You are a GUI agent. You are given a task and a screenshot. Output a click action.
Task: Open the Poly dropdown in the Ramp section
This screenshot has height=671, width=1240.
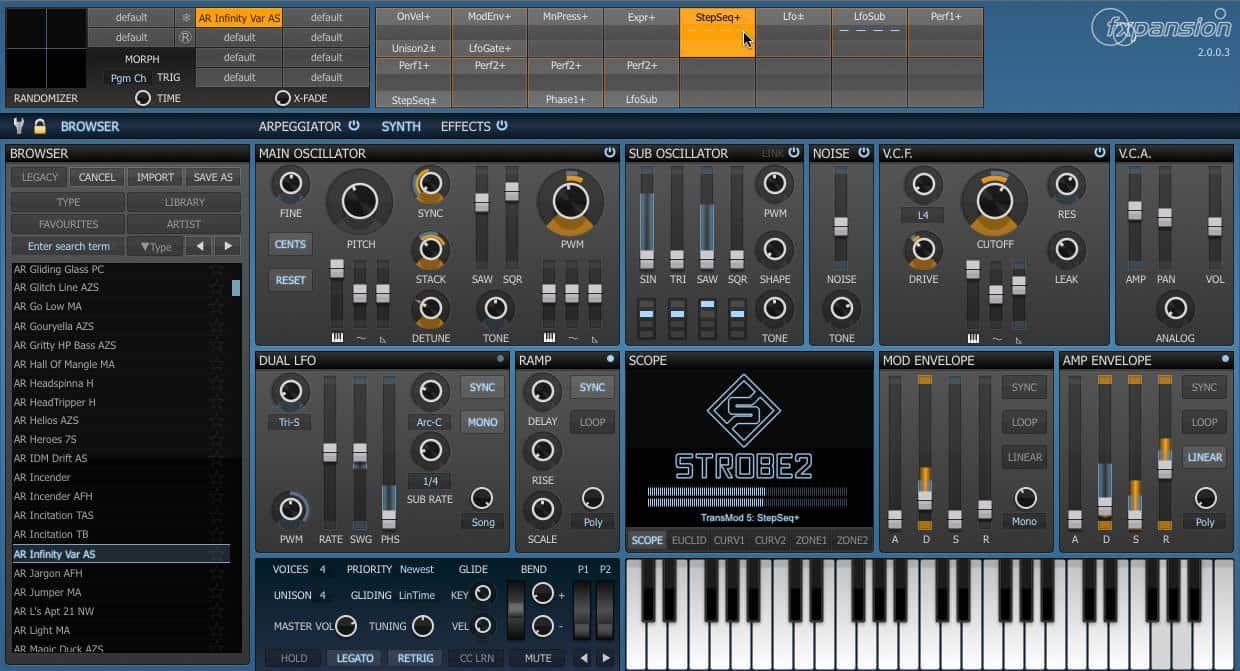pyautogui.click(x=593, y=522)
